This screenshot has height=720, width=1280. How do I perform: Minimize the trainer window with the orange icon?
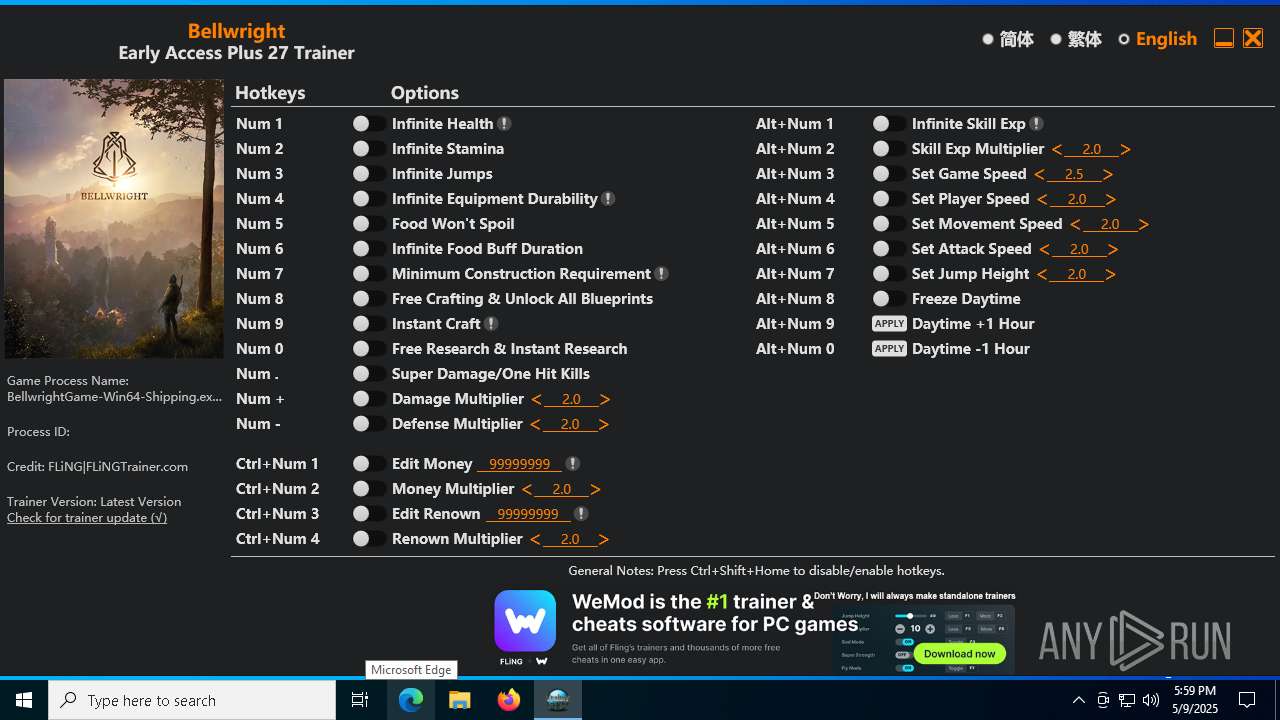1223,38
